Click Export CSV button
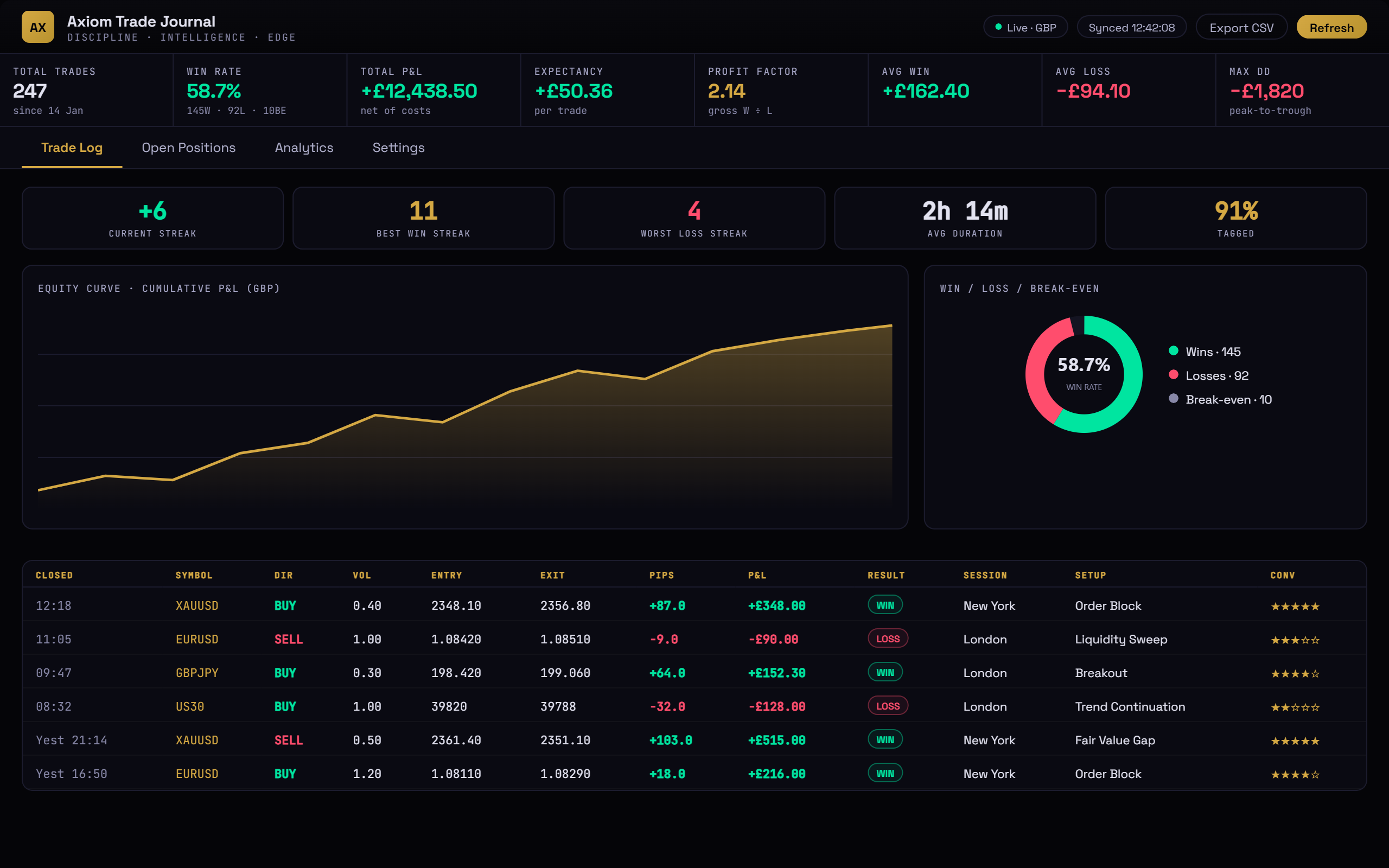Viewport: 1389px width, 868px height. [1241, 28]
